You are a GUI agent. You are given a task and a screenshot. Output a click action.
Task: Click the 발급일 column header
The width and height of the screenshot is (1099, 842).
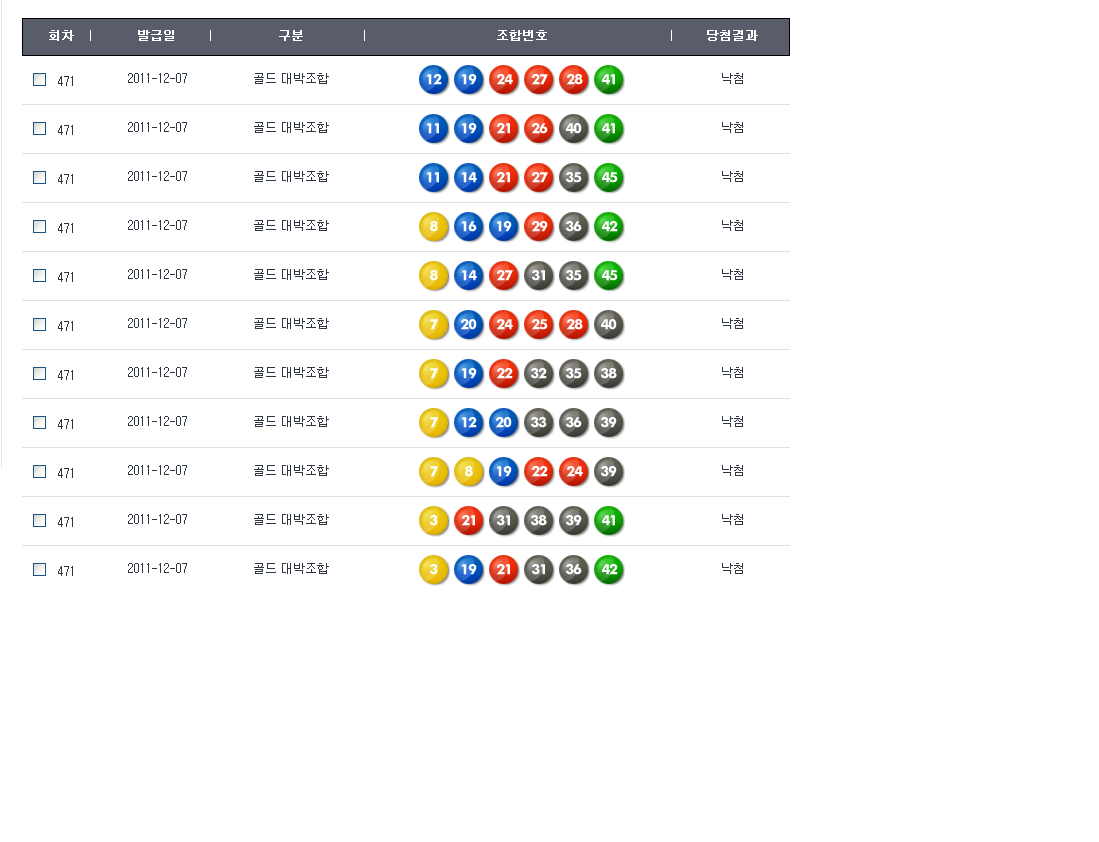[x=156, y=36]
